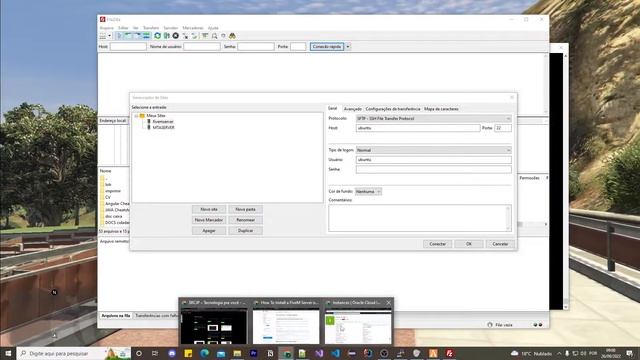Click the Renomear button

click(245, 220)
